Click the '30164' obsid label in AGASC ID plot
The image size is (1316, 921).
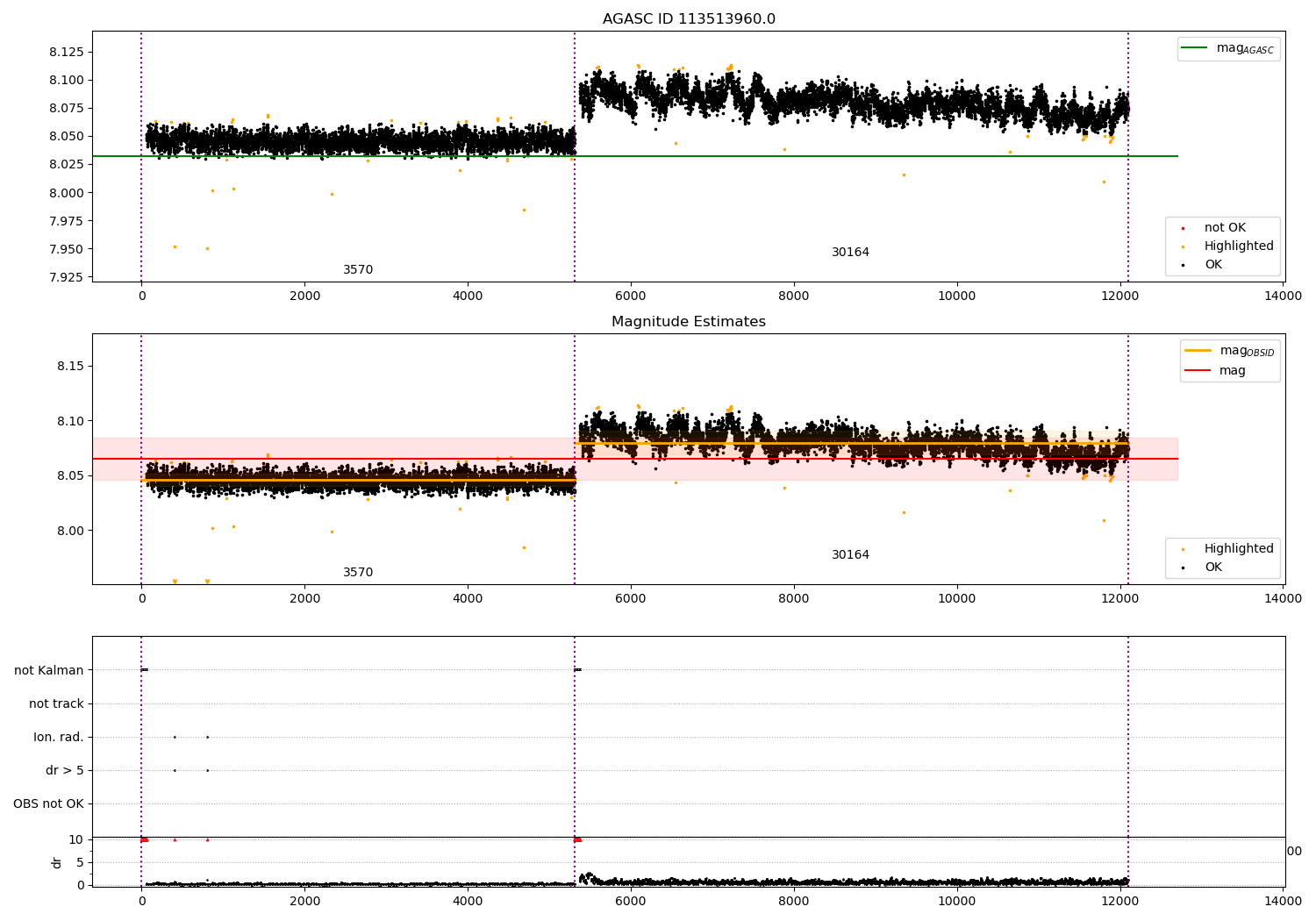click(x=850, y=253)
